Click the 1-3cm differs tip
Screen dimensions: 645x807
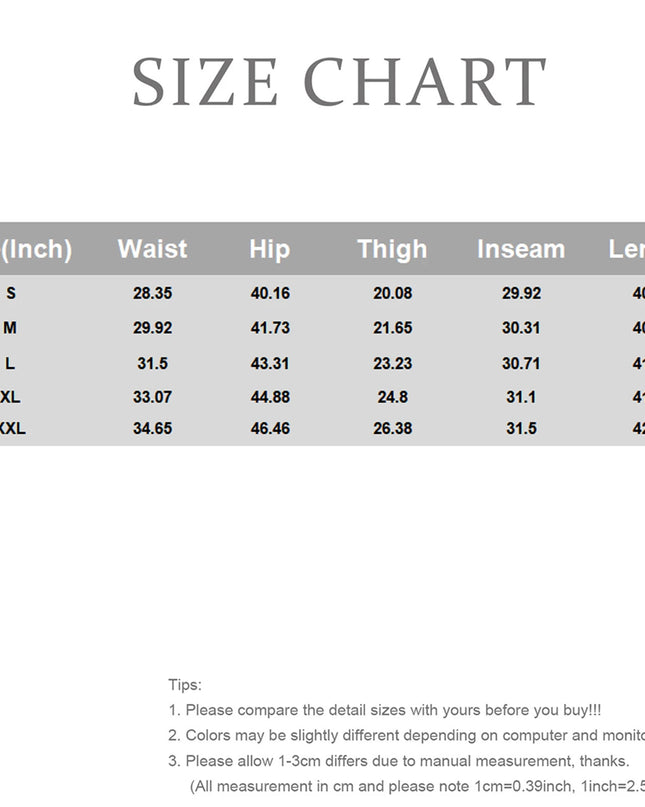[x=398, y=761]
